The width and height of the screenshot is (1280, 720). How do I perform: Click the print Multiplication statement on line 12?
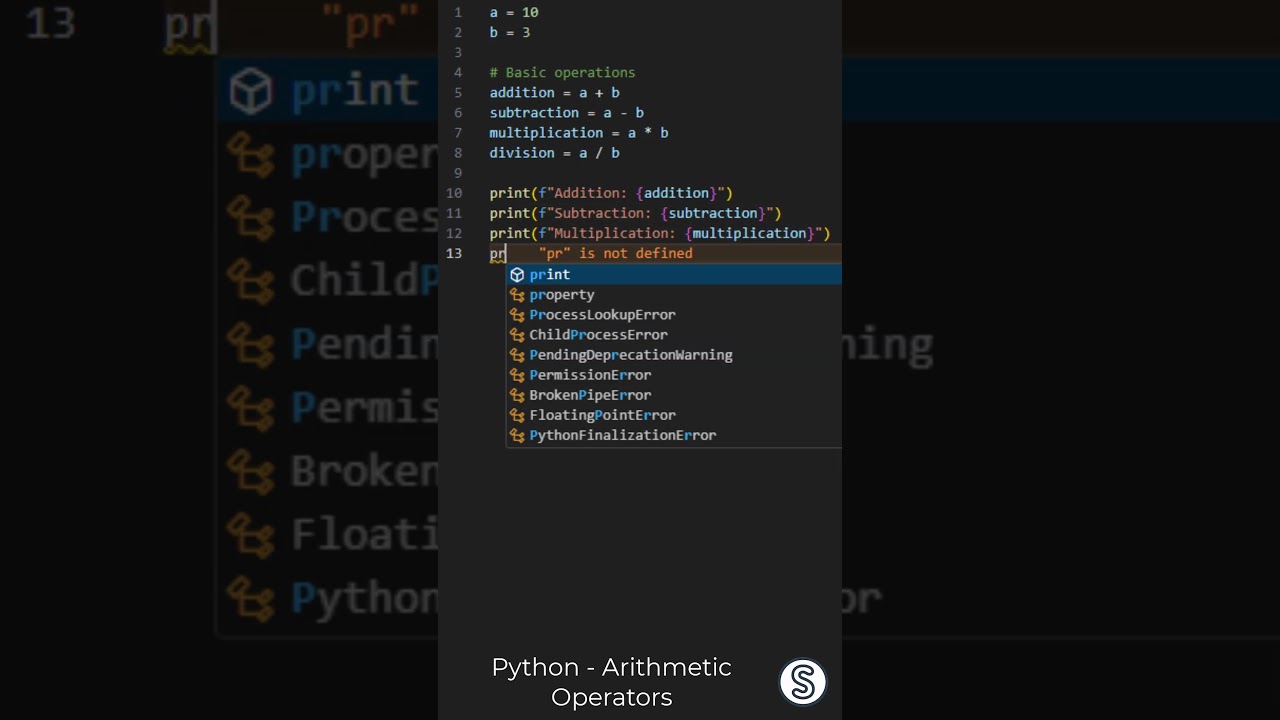coord(660,232)
